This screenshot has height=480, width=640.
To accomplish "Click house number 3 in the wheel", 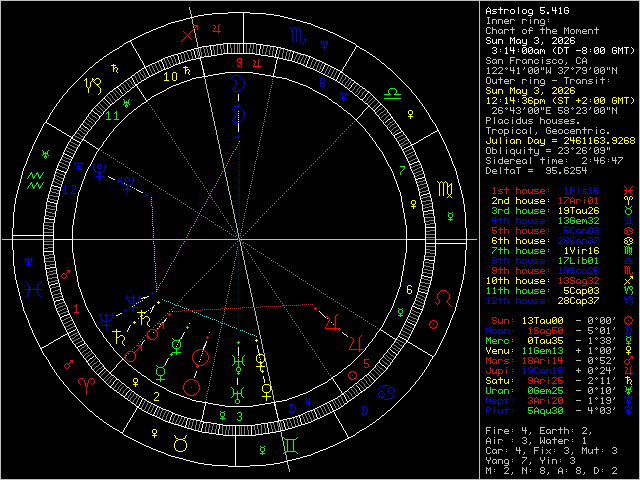I will [240, 417].
